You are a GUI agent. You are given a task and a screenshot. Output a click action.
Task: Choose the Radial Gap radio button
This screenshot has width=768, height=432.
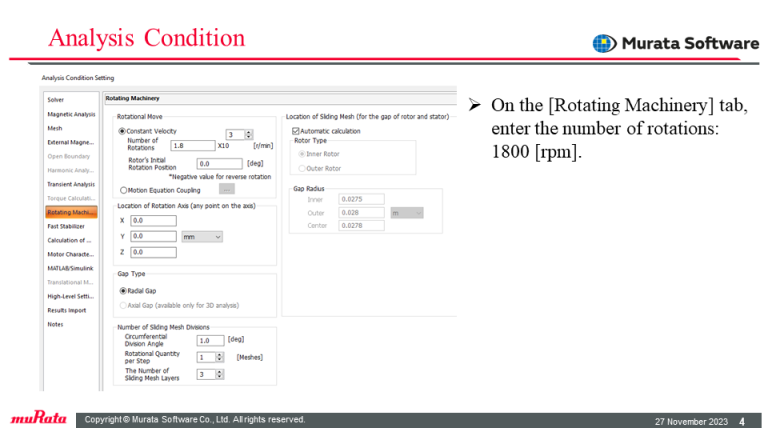coord(123,291)
